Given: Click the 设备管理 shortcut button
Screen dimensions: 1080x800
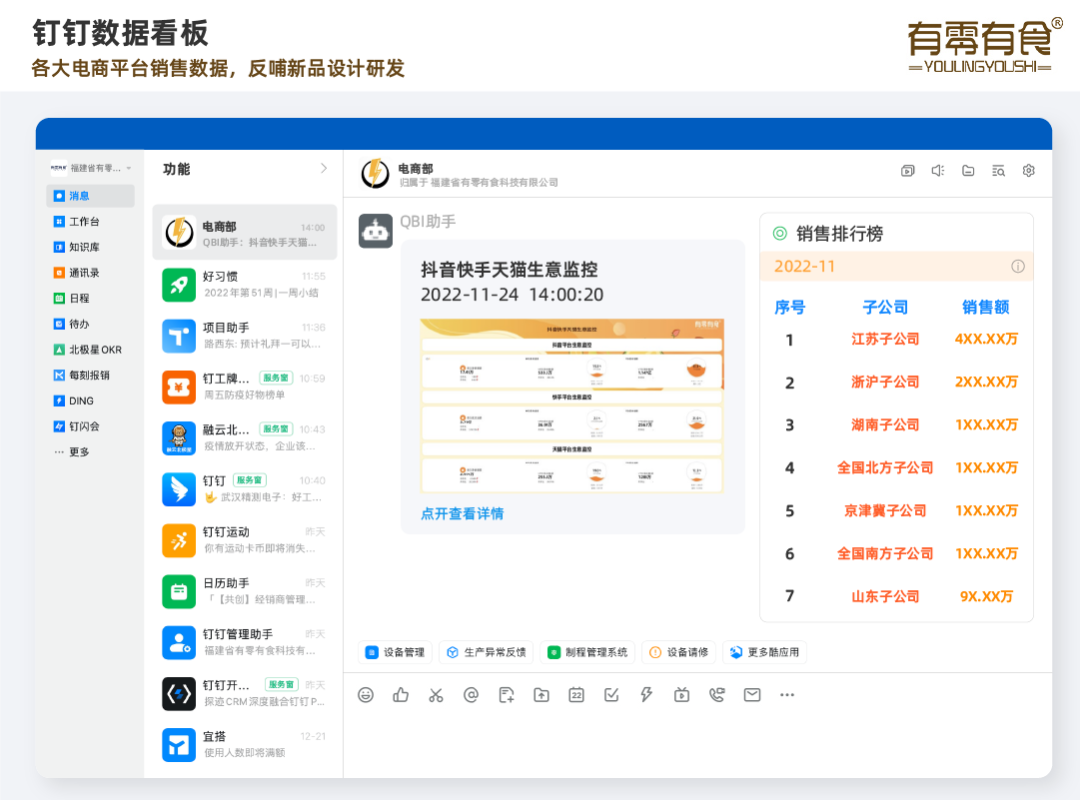Looking at the screenshot, I should click(395, 652).
